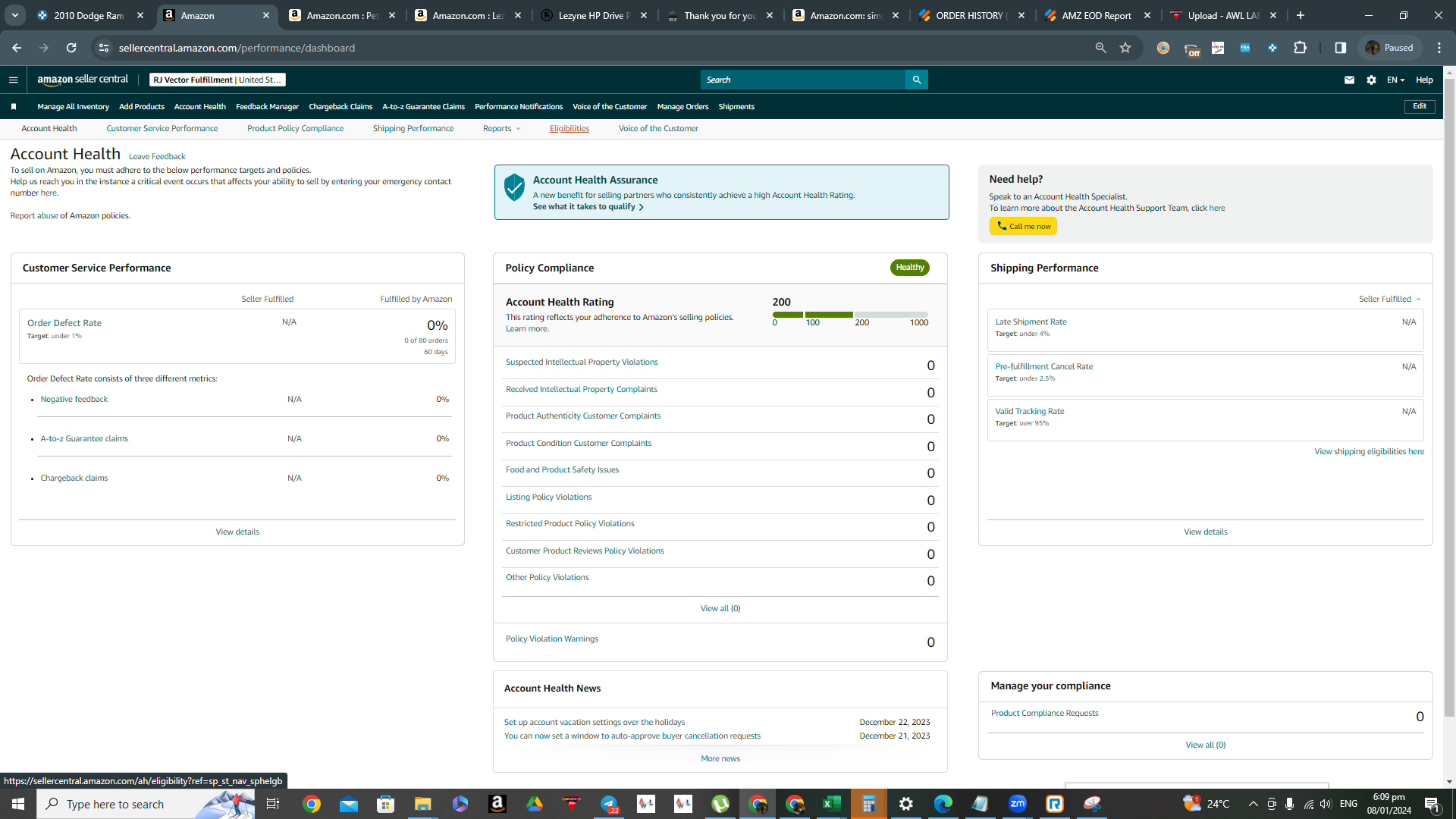
Task: Click More news under Account Health News
Action: click(720, 759)
